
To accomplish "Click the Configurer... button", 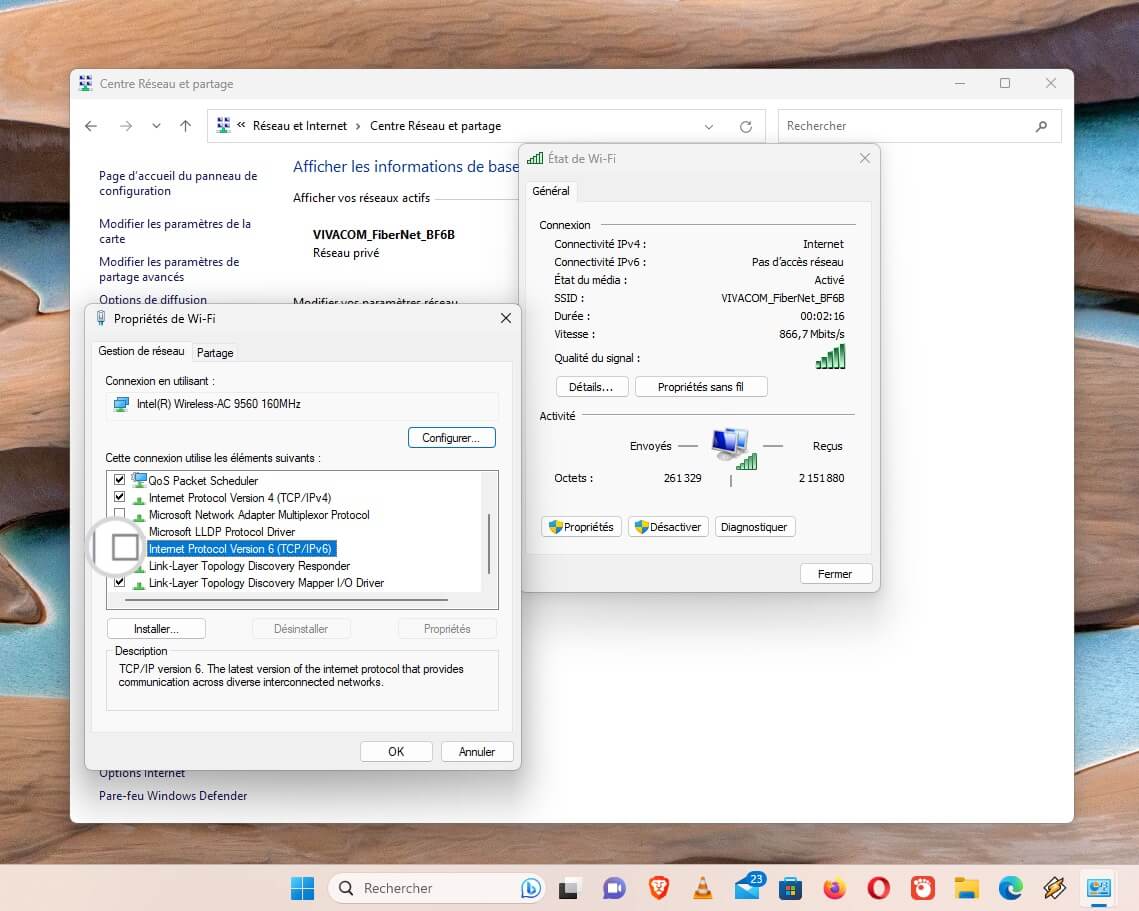I will 451,437.
